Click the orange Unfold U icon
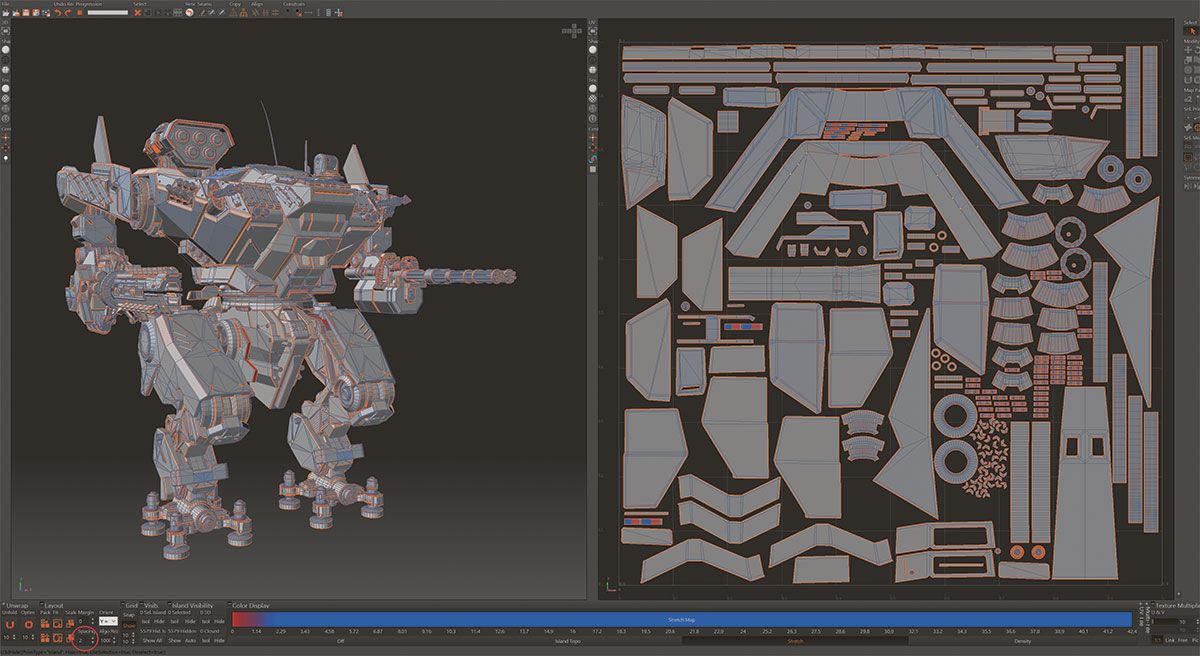This screenshot has width=1200, height=656. coord(12,624)
